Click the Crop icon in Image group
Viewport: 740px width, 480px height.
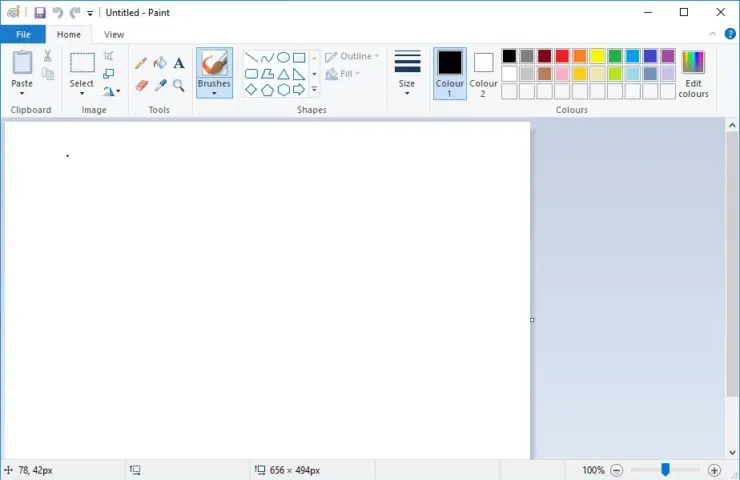[109, 56]
